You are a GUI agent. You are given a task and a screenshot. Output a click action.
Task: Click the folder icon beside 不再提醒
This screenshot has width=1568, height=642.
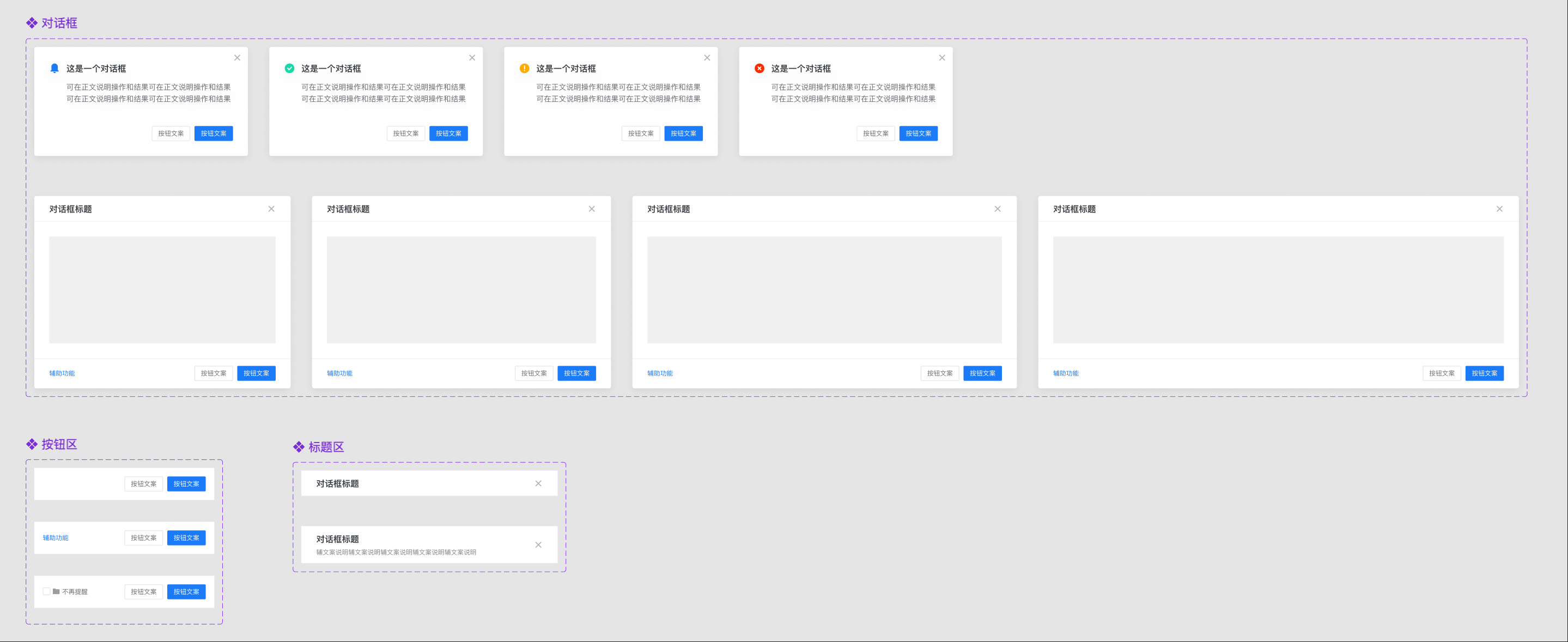(56, 591)
